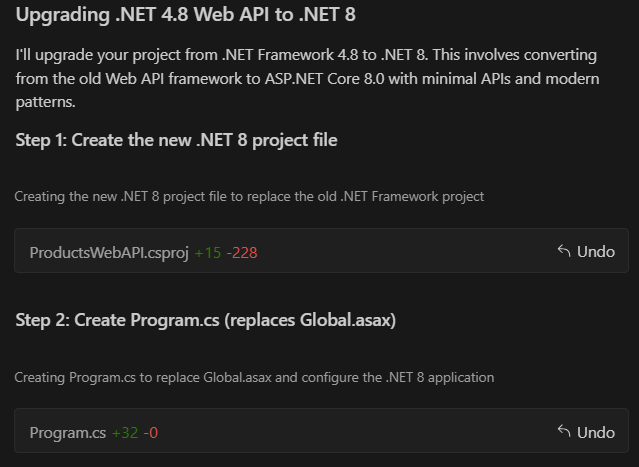The width and height of the screenshot is (639, 467).
Task: Click the undo arrow icon for Program.cs
Action: (x=564, y=432)
